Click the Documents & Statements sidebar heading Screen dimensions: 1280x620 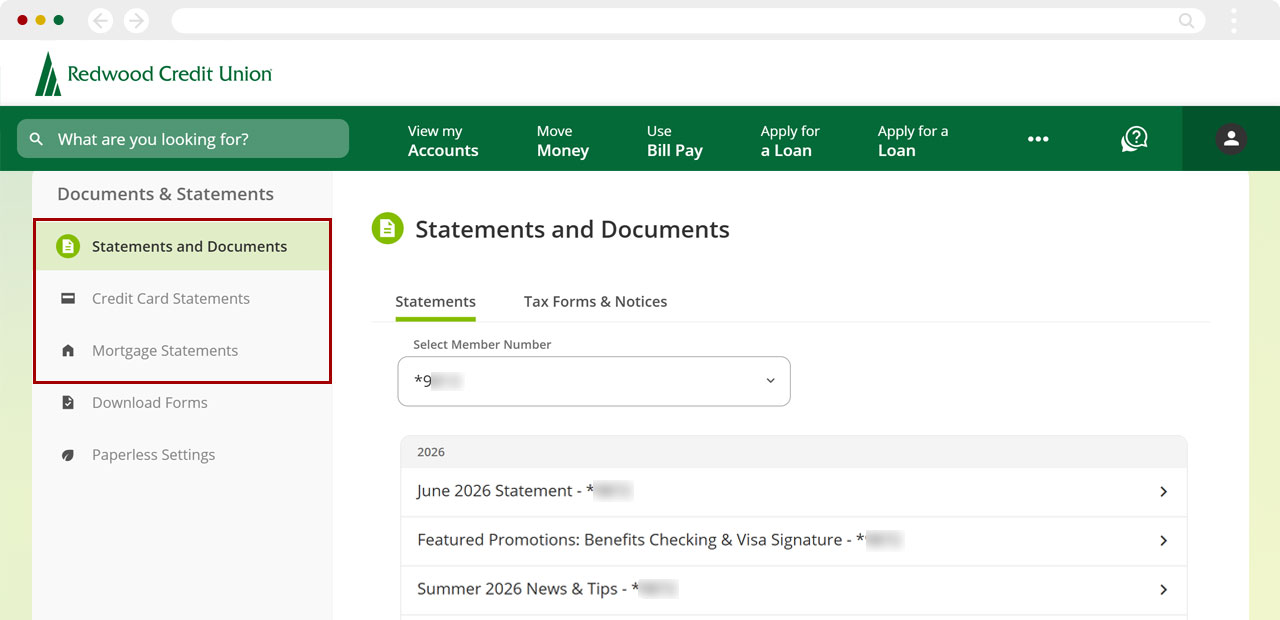165,194
